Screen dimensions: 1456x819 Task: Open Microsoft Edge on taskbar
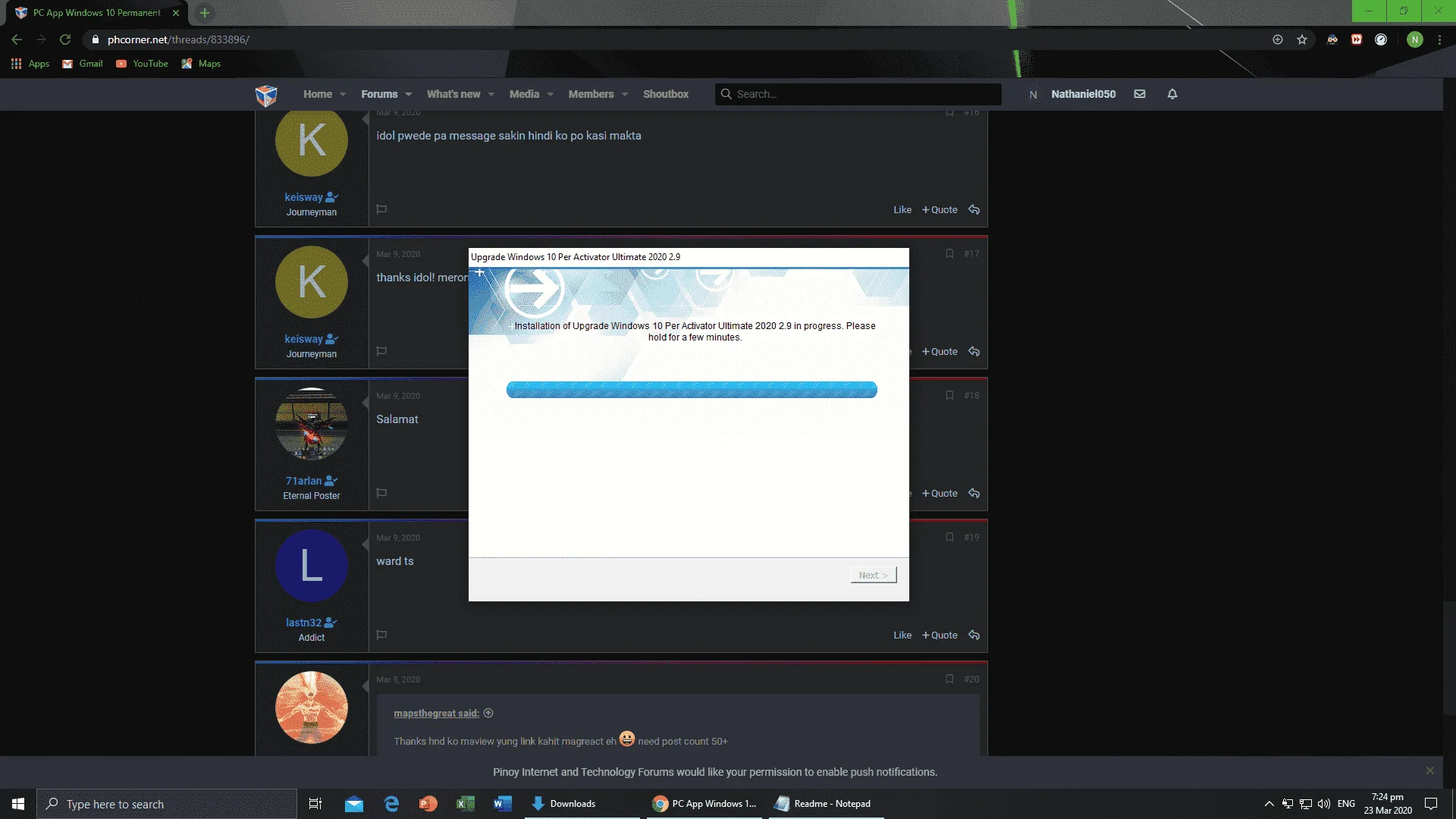pyautogui.click(x=391, y=804)
